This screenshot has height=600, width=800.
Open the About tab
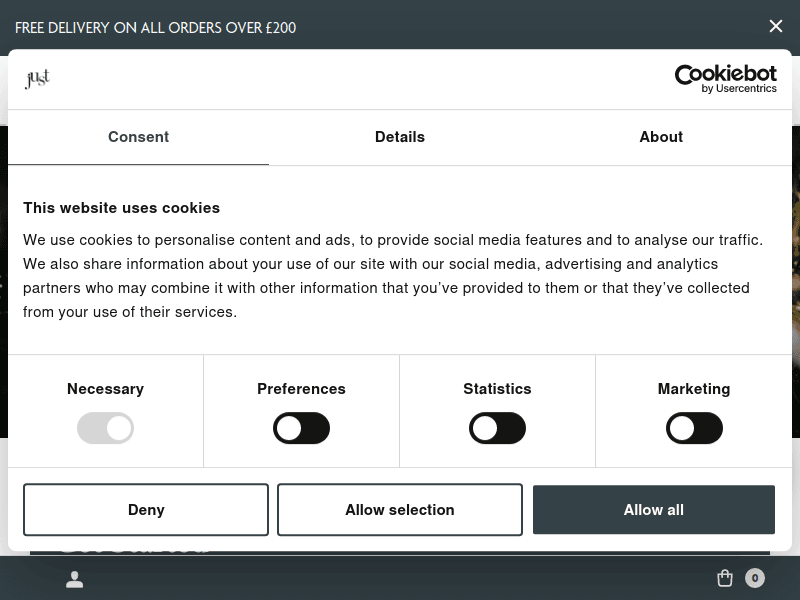coord(661,137)
